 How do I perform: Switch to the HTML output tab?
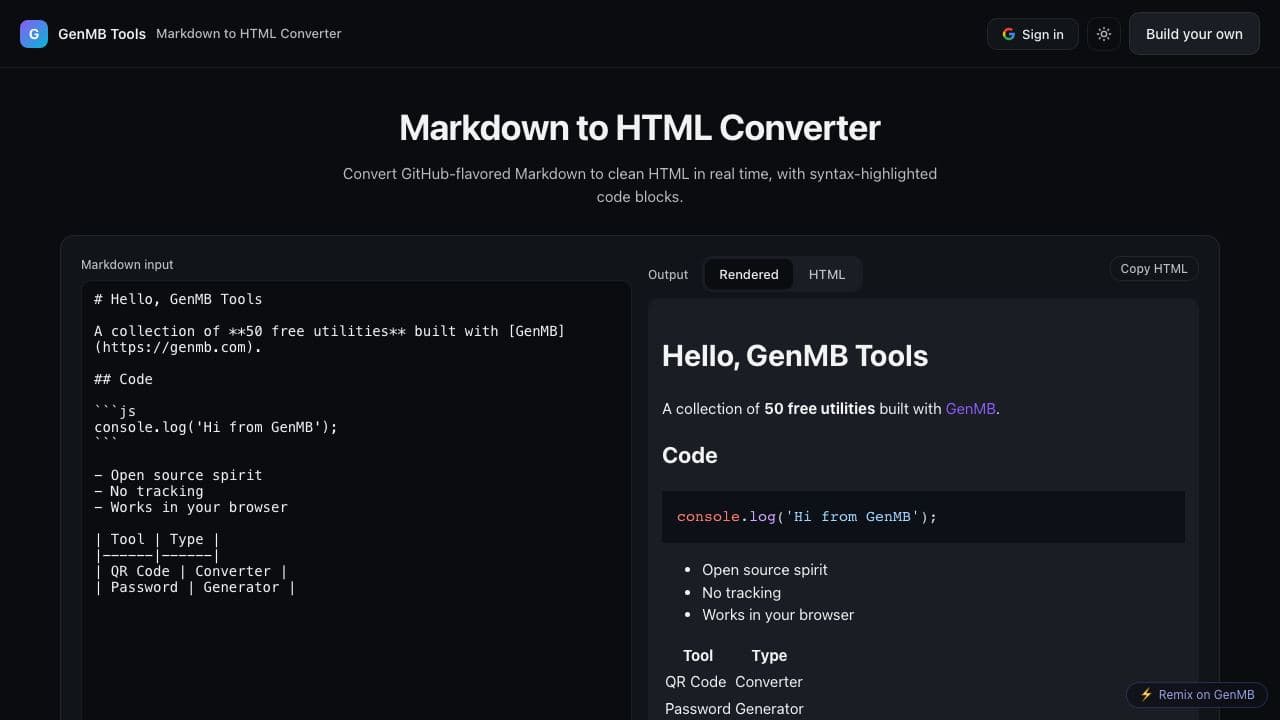click(827, 274)
